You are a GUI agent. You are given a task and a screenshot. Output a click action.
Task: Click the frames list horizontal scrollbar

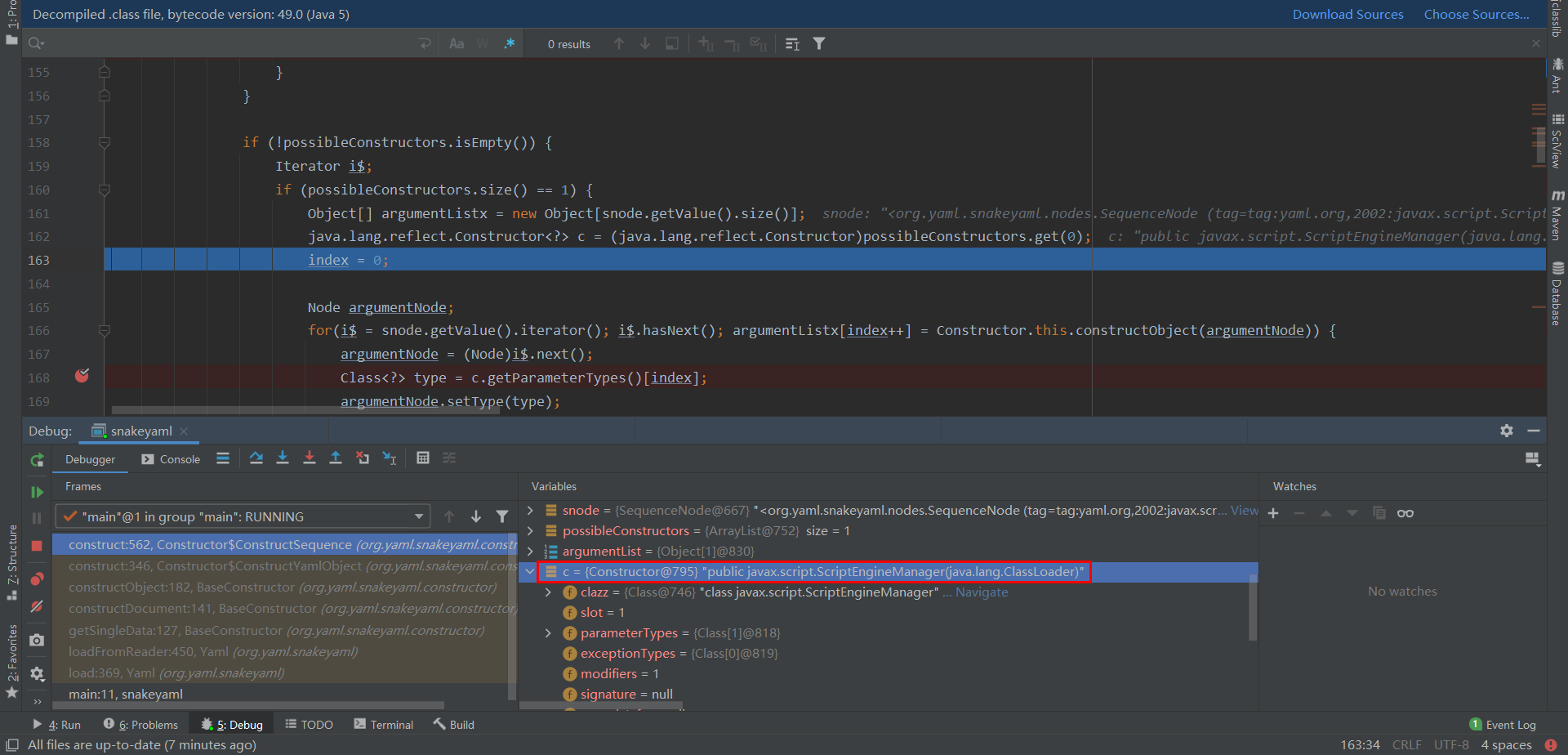(x=248, y=704)
